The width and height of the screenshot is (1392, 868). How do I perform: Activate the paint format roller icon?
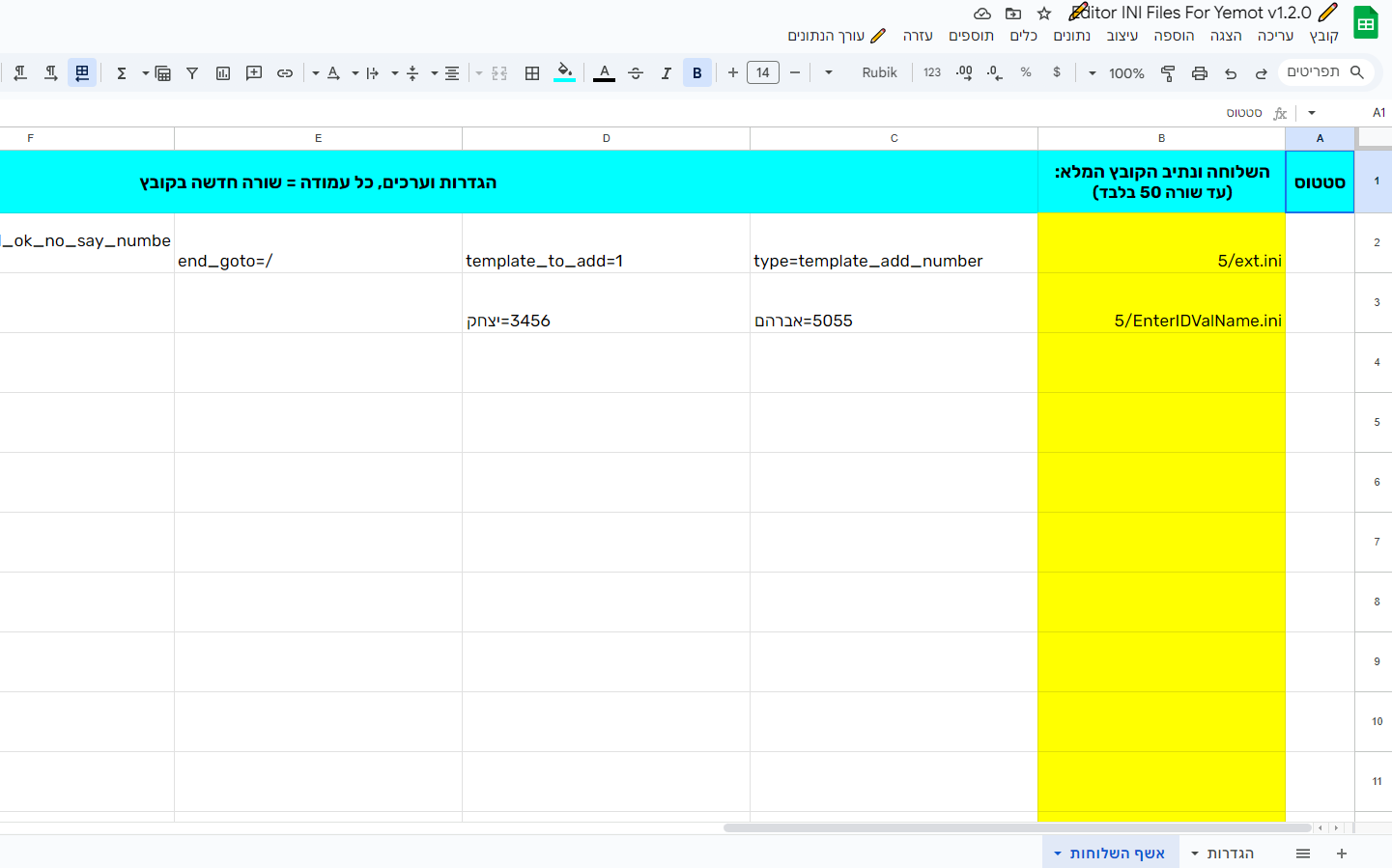[1168, 73]
